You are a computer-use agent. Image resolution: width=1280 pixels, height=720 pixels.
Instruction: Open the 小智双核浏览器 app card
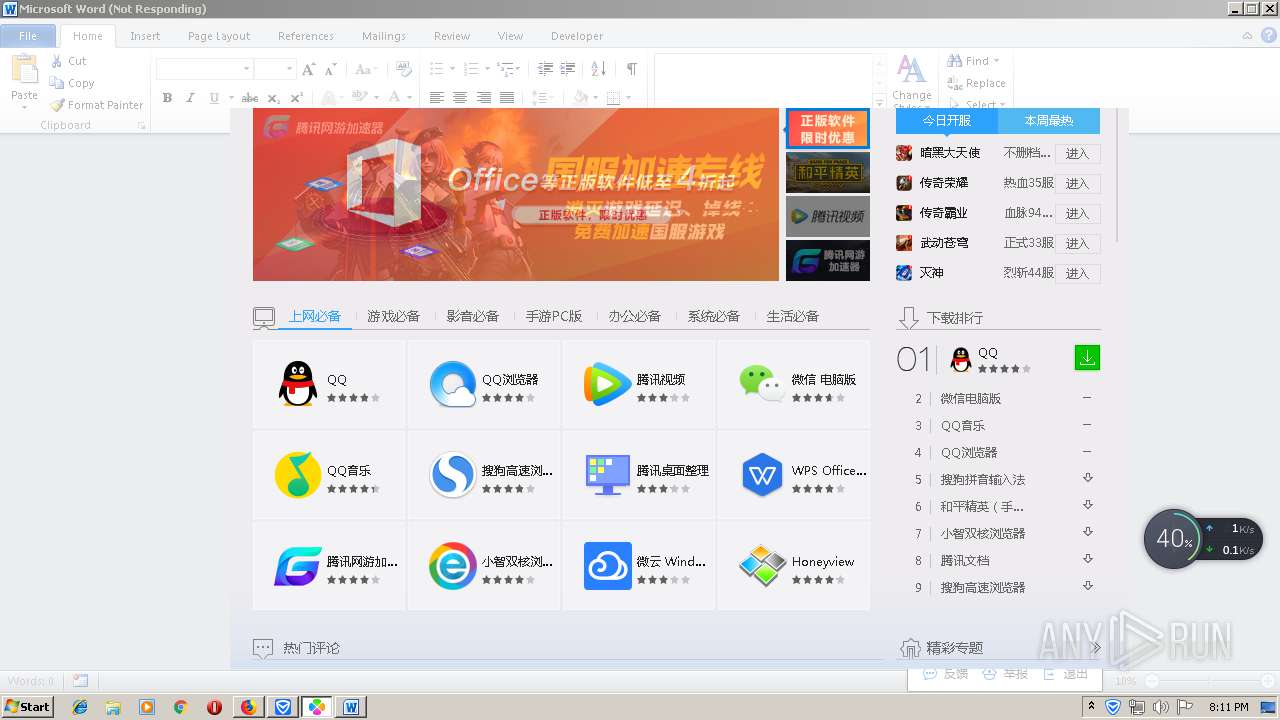point(484,566)
